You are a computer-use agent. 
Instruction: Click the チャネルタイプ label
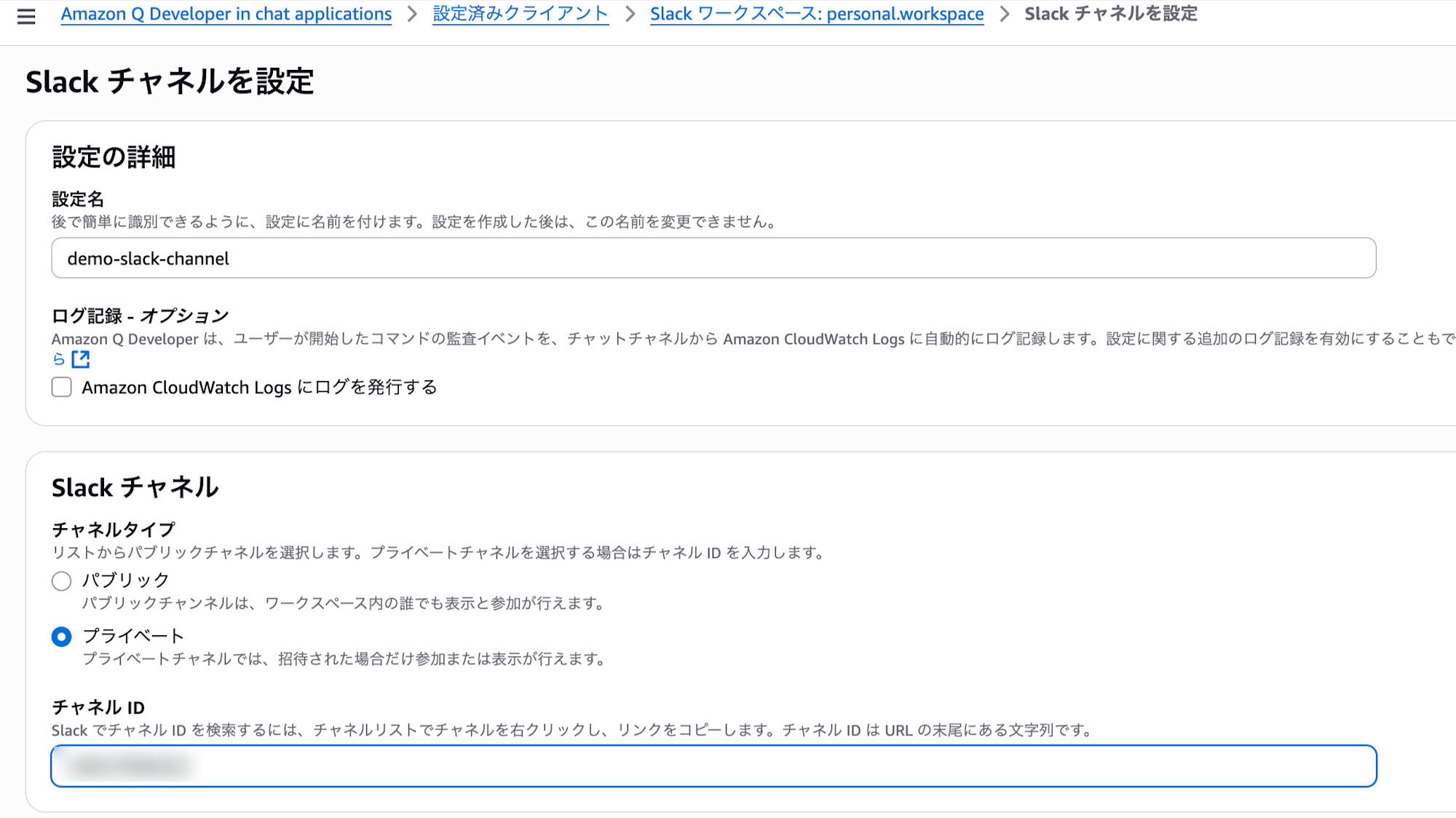(x=114, y=530)
